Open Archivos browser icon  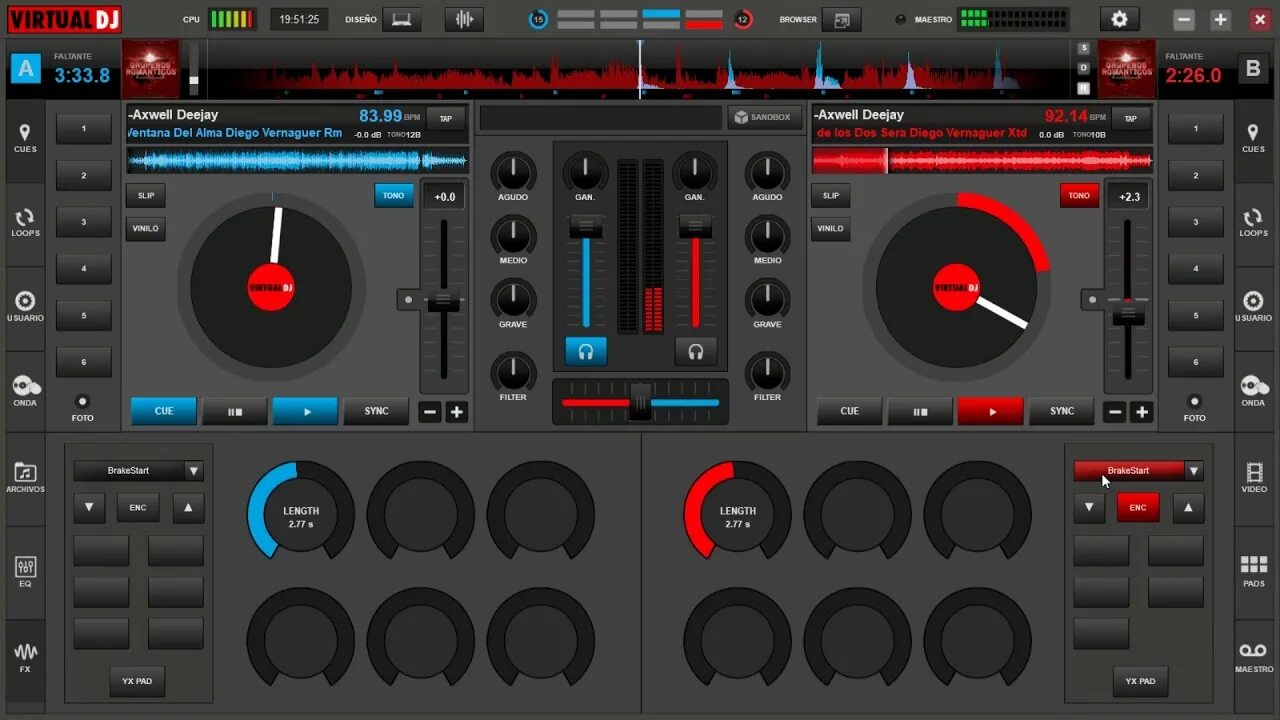25,478
